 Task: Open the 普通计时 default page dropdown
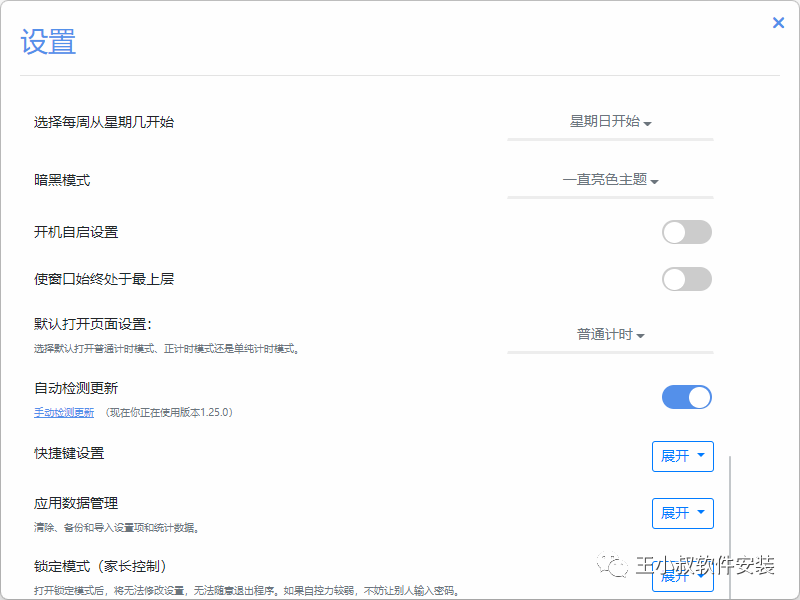click(610, 335)
